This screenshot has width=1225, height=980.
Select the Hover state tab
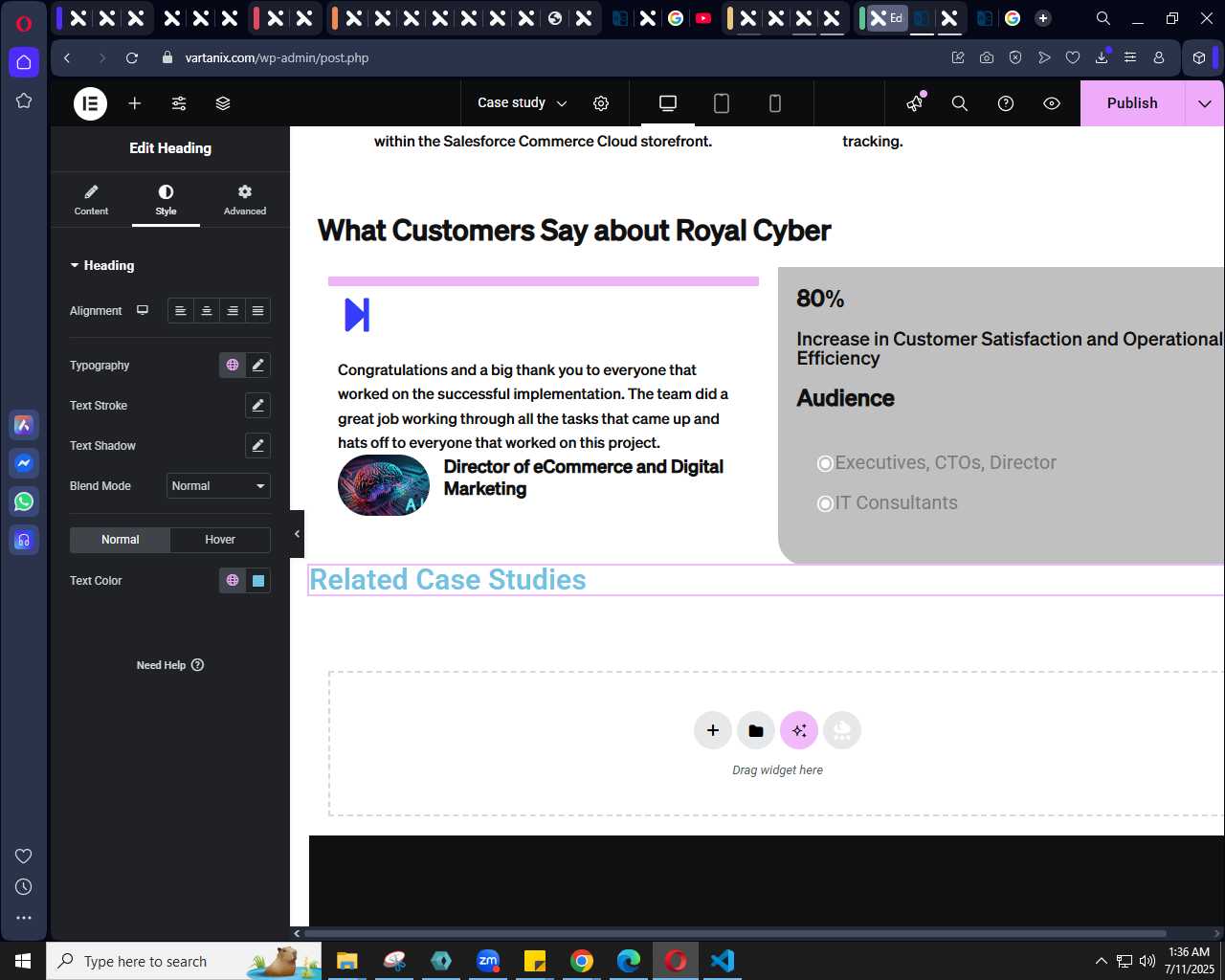point(220,540)
